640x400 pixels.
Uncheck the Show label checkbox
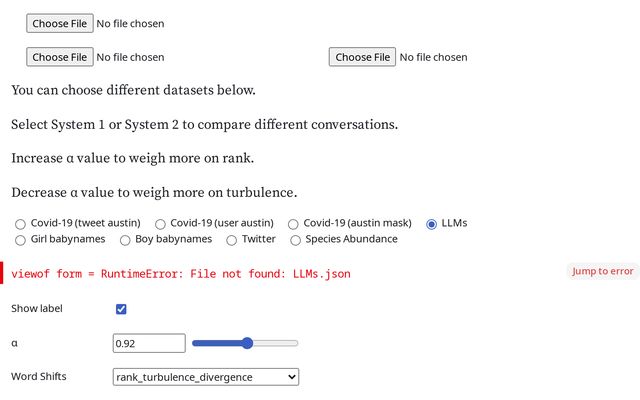pyautogui.click(x=121, y=309)
